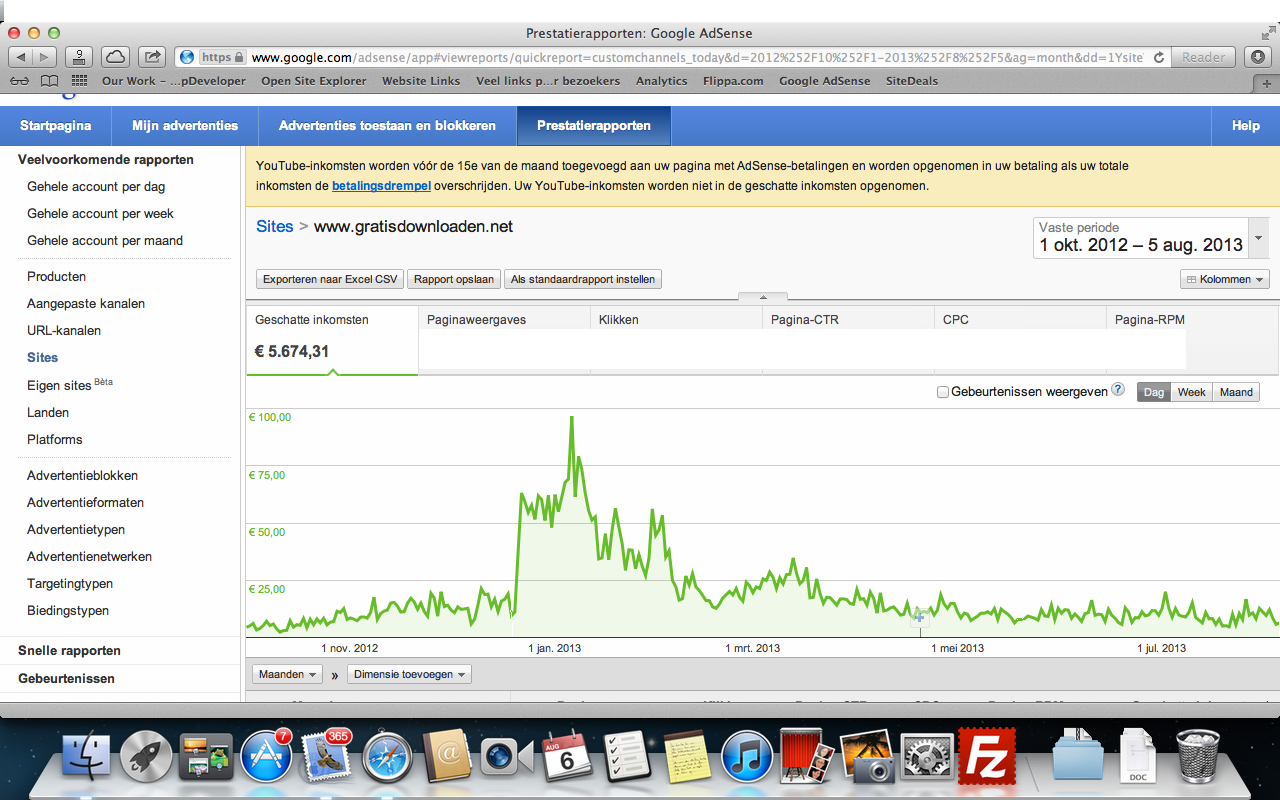Screen dimensions: 1280x800
Task: Open iPhoto in the Dock
Action: click(867, 756)
